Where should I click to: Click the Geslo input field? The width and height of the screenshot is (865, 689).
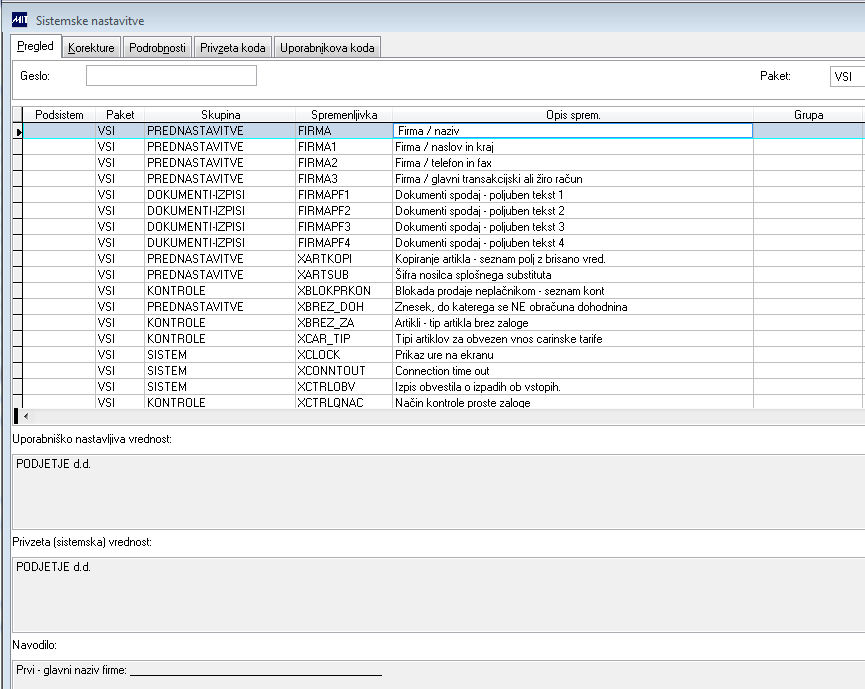tap(171, 76)
